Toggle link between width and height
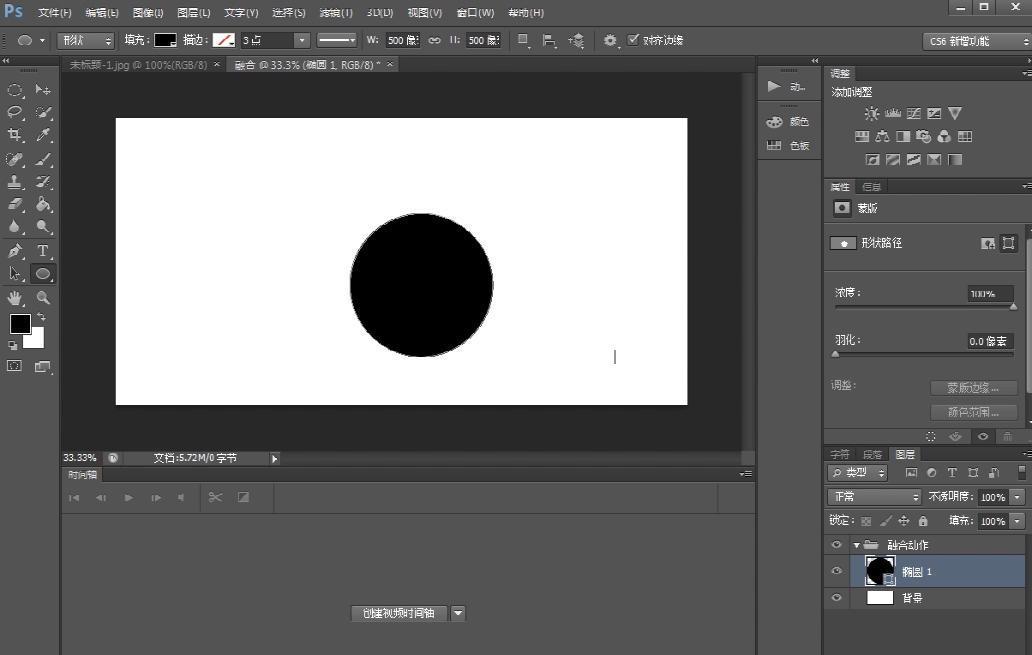This screenshot has height=655, width=1032. coord(434,40)
